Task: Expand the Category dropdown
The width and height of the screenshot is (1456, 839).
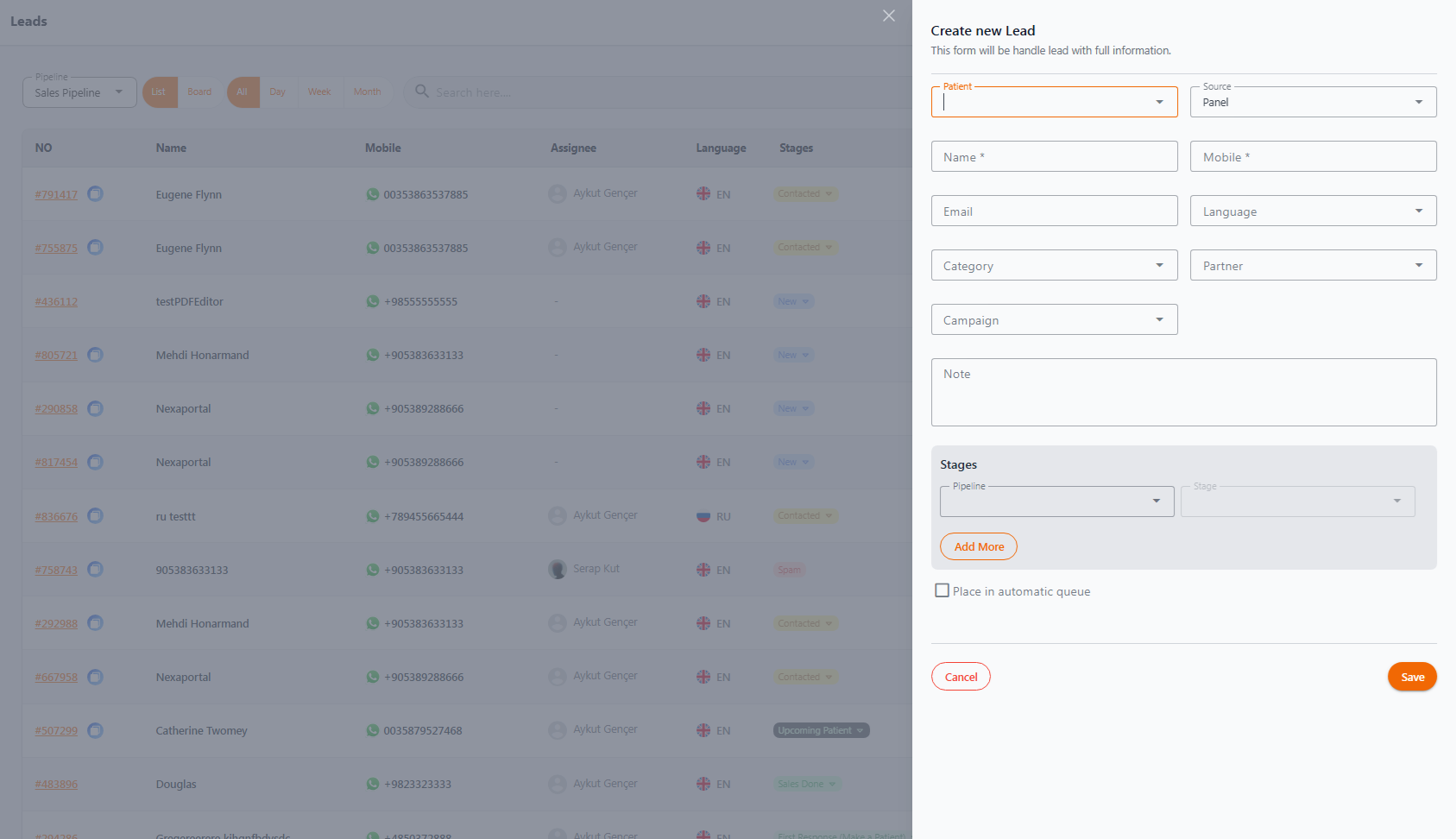Action: (1054, 265)
